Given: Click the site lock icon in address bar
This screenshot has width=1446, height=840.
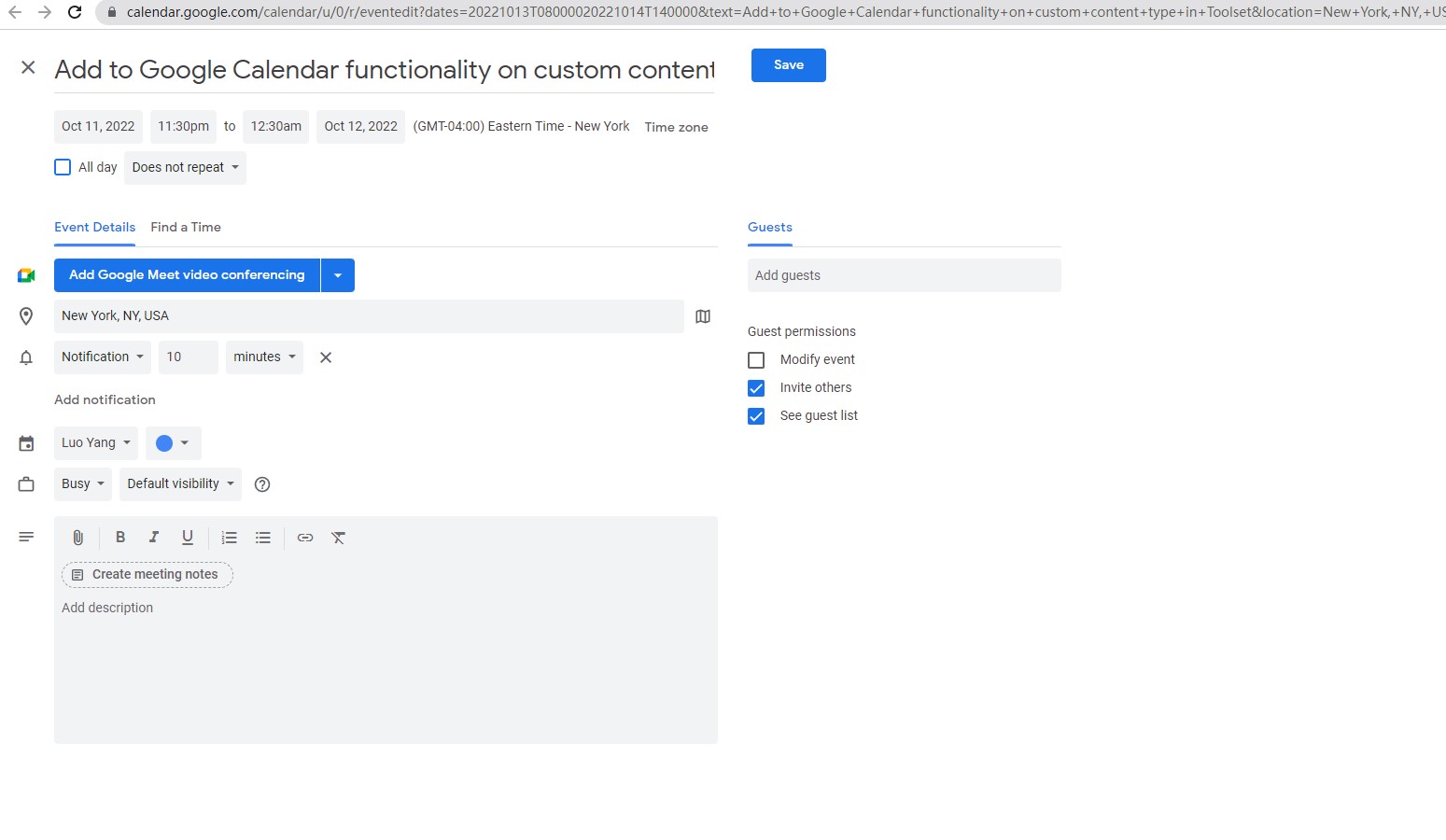Looking at the screenshot, I should coord(112,12).
